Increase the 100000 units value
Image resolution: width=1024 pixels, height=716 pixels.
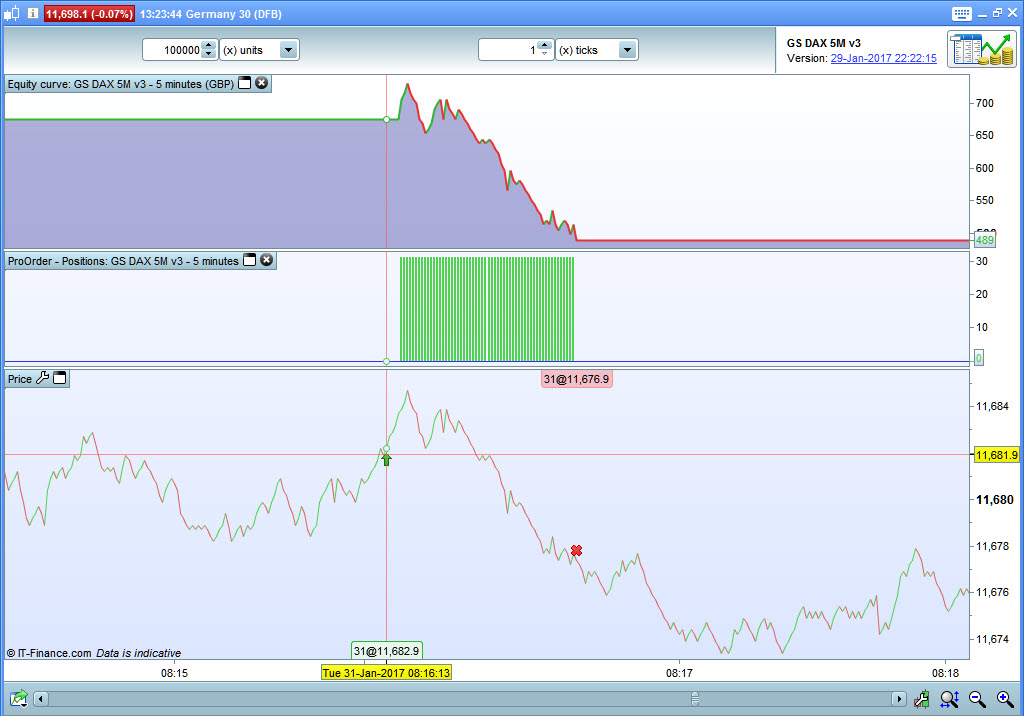208,45
